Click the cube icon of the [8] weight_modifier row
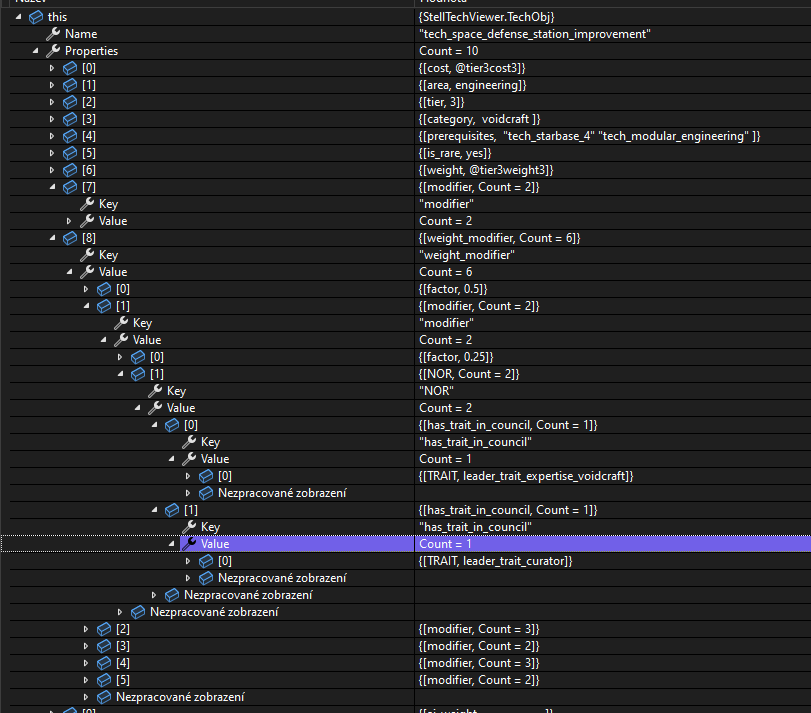The image size is (811, 713). [x=70, y=238]
